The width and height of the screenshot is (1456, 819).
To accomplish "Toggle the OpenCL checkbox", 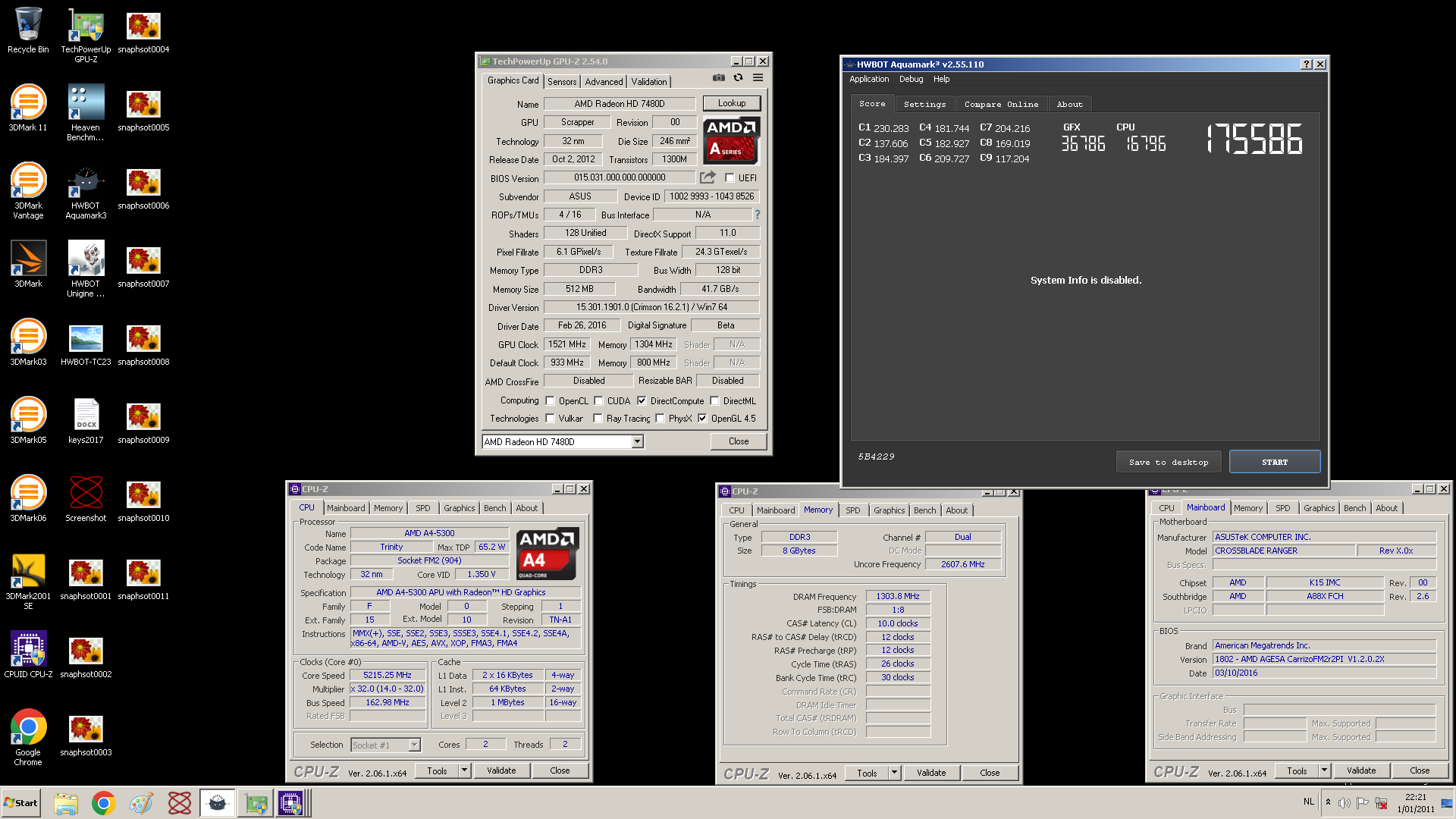I will pos(550,401).
